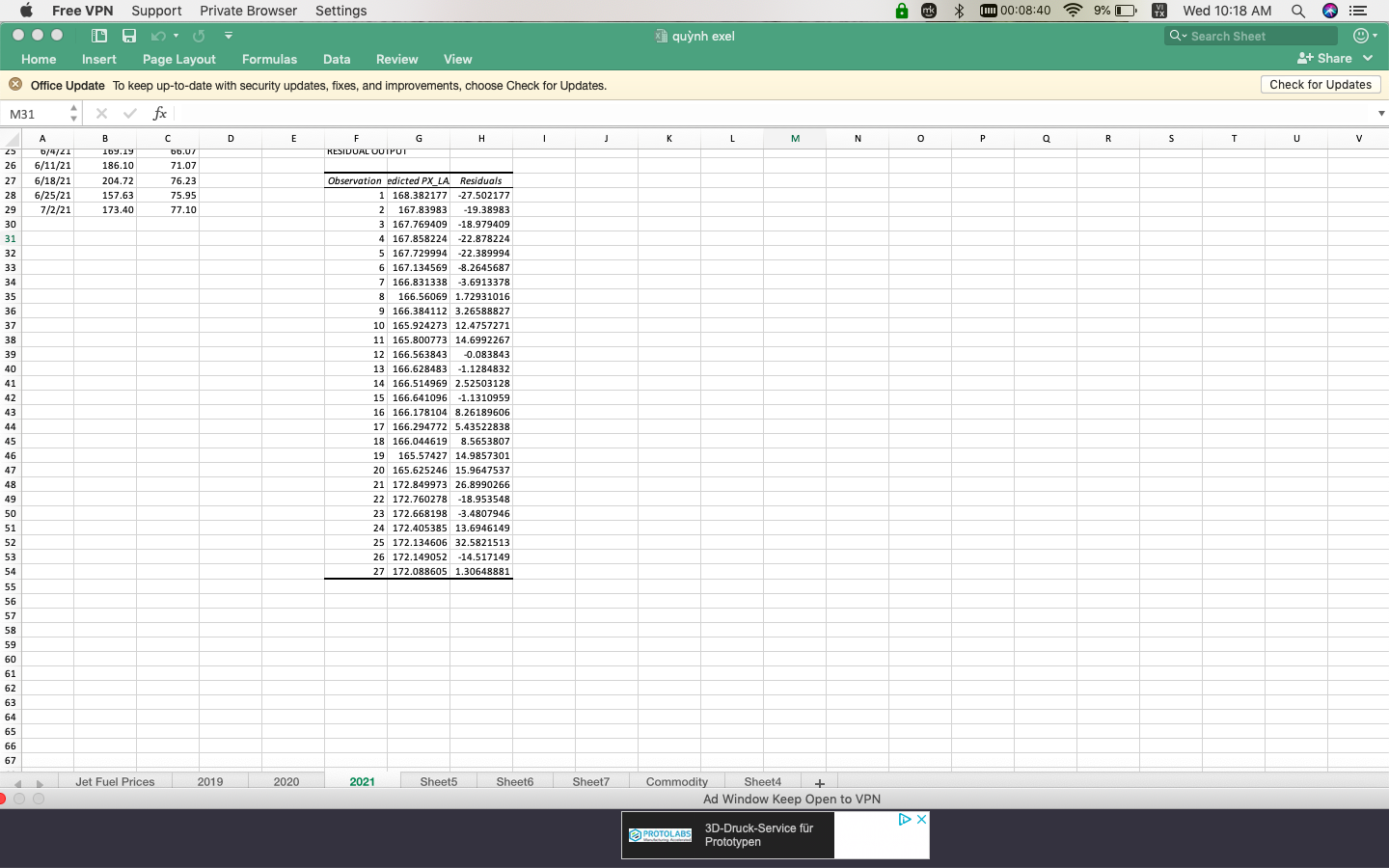The height and width of the screenshot is (868, 1389).
Task: Collapse the ribbon with chevron
Action: [1368, 58]
